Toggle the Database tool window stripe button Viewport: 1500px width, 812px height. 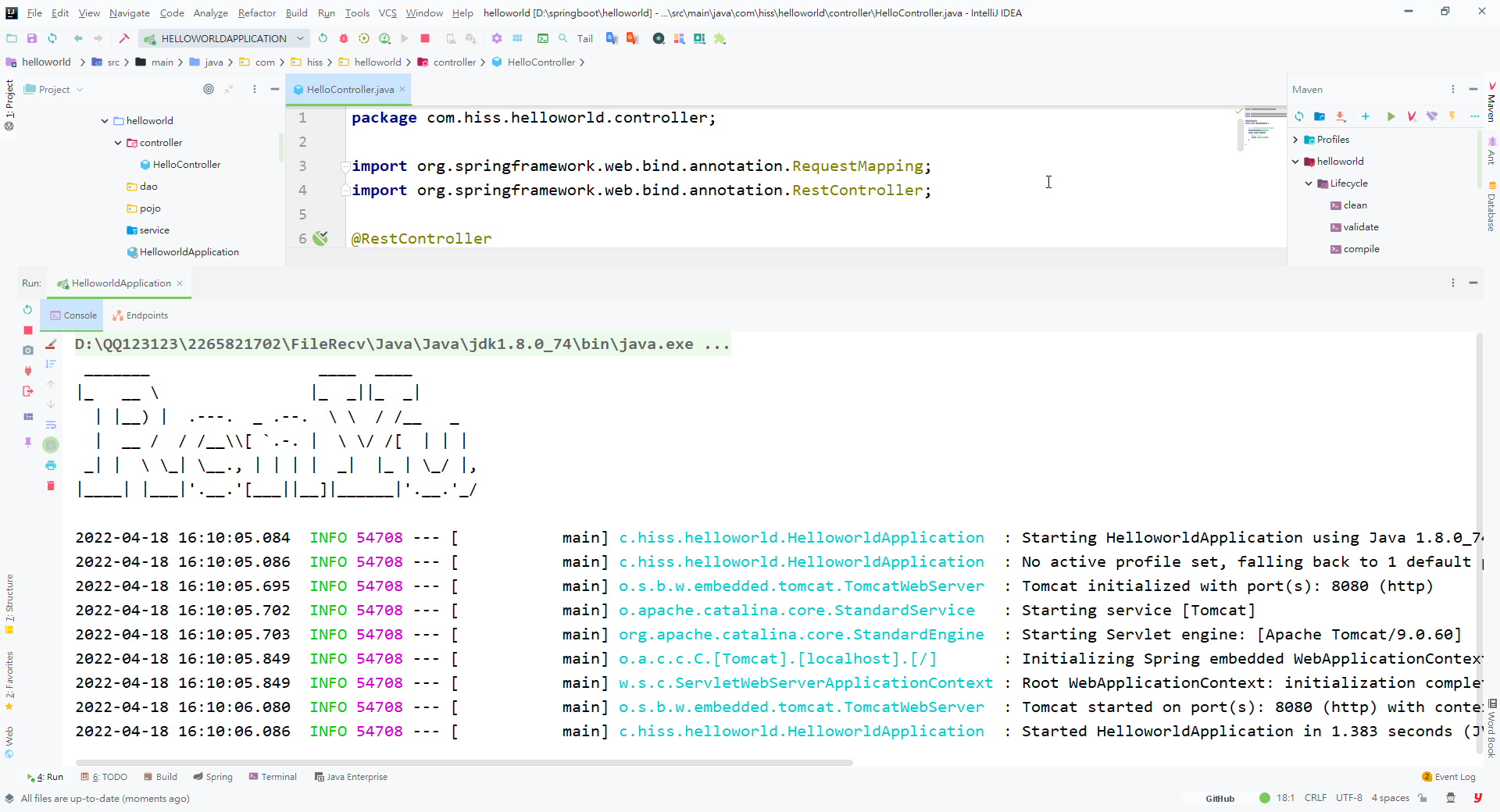click(x=1491, y=207)
